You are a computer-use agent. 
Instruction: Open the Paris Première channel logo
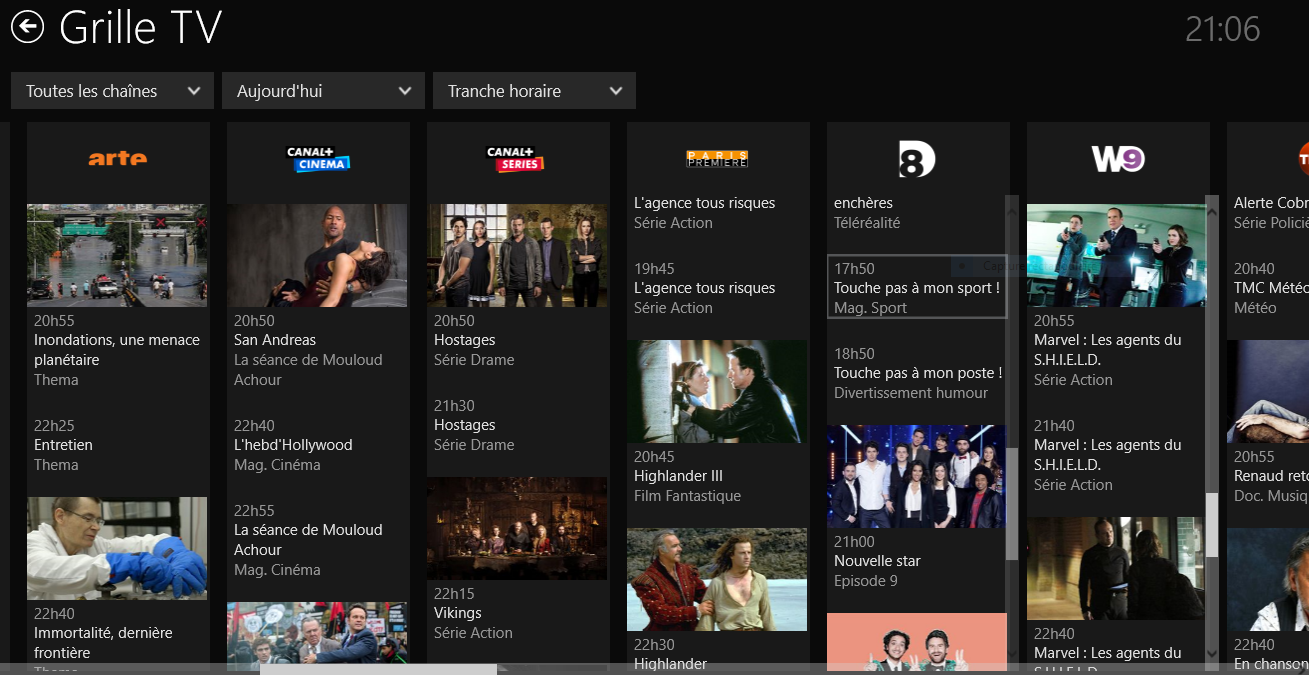(717, 158)
